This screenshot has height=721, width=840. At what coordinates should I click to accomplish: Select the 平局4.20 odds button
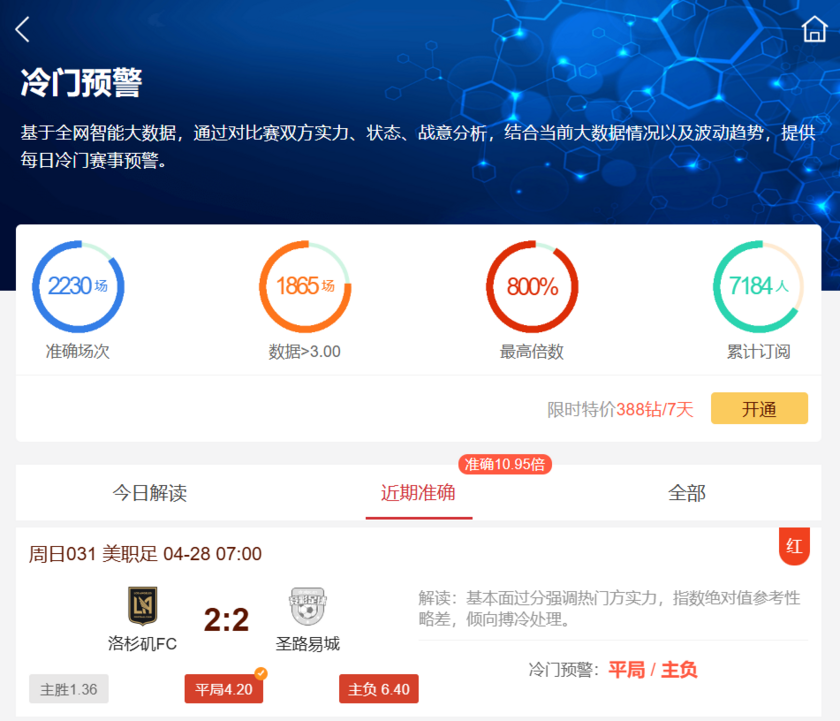(224, 689)
